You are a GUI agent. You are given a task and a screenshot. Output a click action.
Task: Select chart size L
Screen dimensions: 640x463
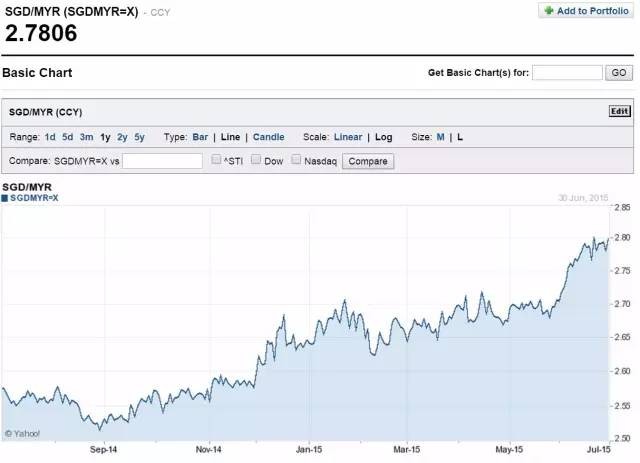point(461,137)
